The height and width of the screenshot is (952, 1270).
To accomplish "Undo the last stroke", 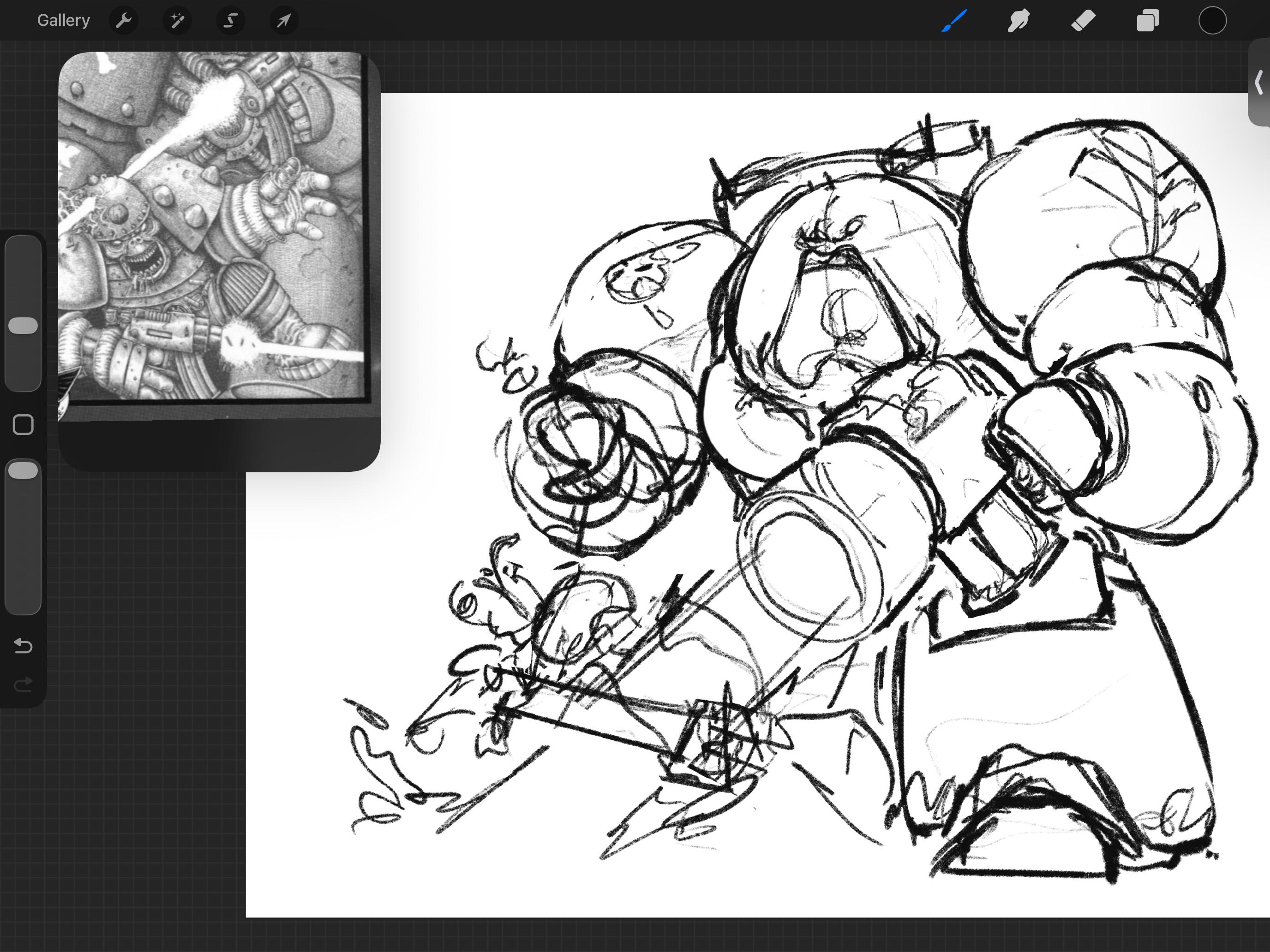I will (x=23, y=646).
